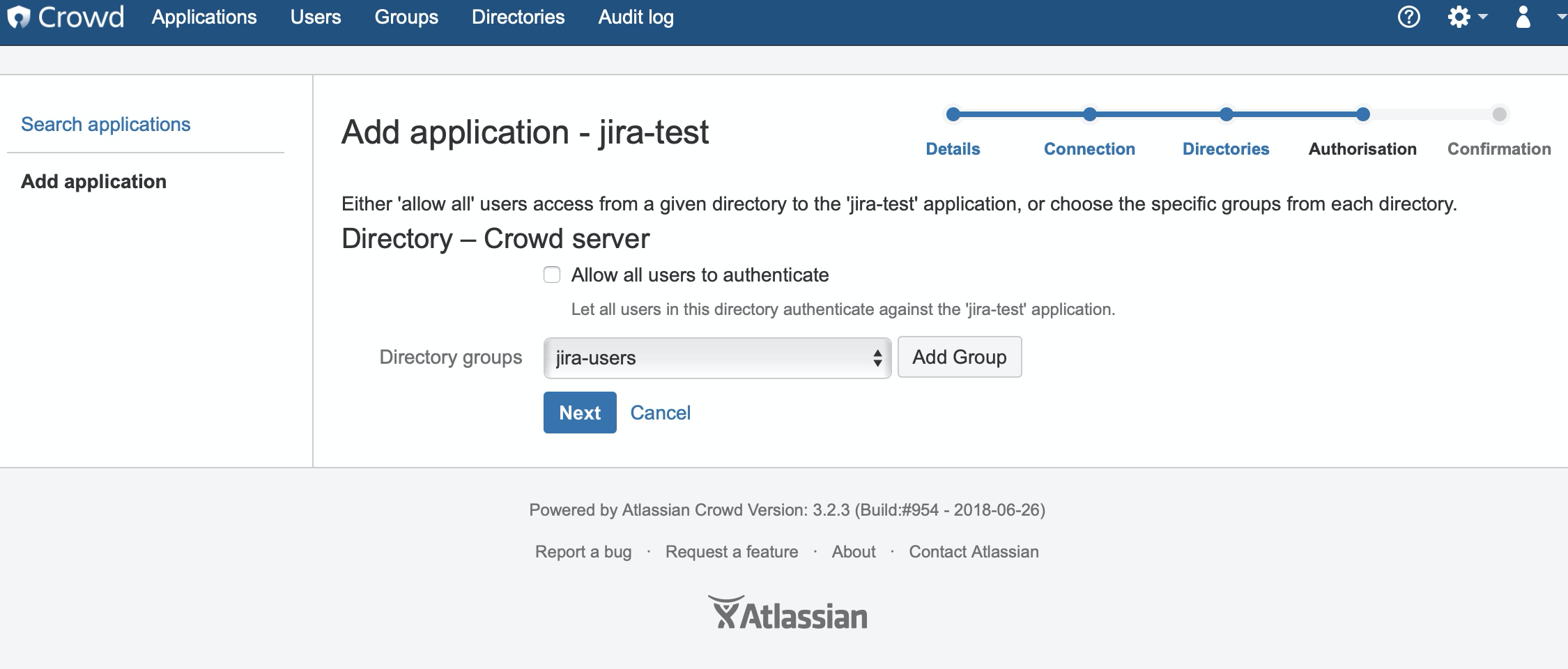Screen dimensions: 1568x669
Task: Open the Help question mark icon
Action: 1409,16
